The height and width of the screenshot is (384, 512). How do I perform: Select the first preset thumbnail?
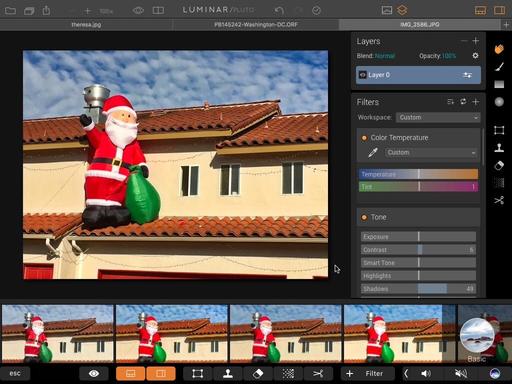point(57,334)
